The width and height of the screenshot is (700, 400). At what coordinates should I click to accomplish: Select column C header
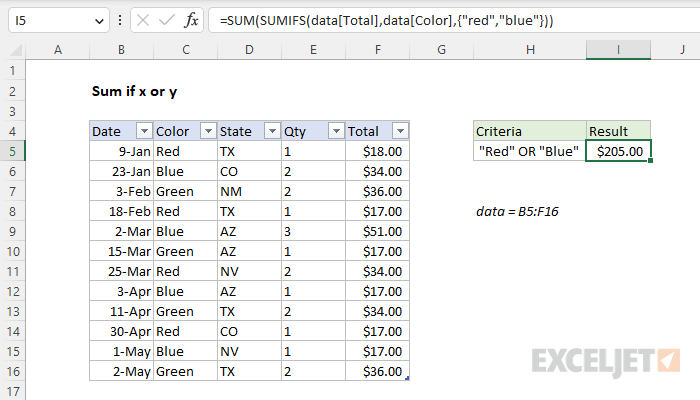coord(186,50)
